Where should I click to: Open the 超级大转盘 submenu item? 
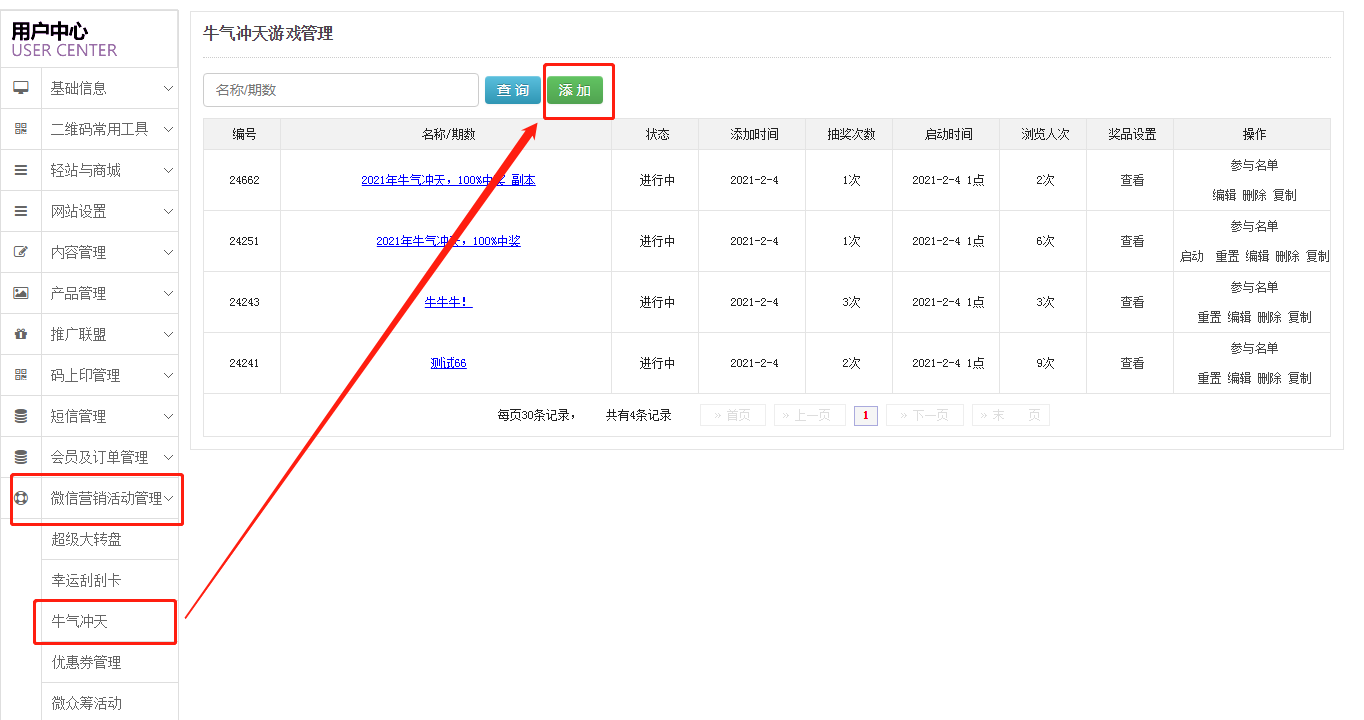click(87, 539)
